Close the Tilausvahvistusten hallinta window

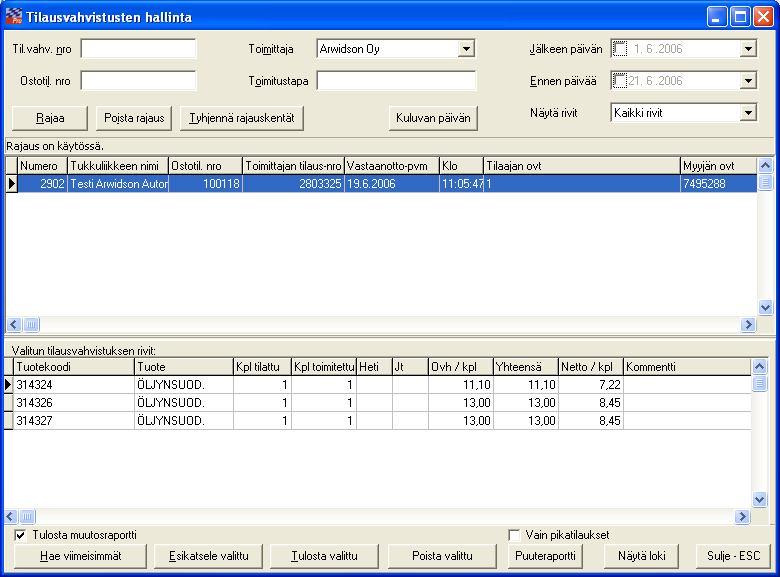[x=763, y=17]
